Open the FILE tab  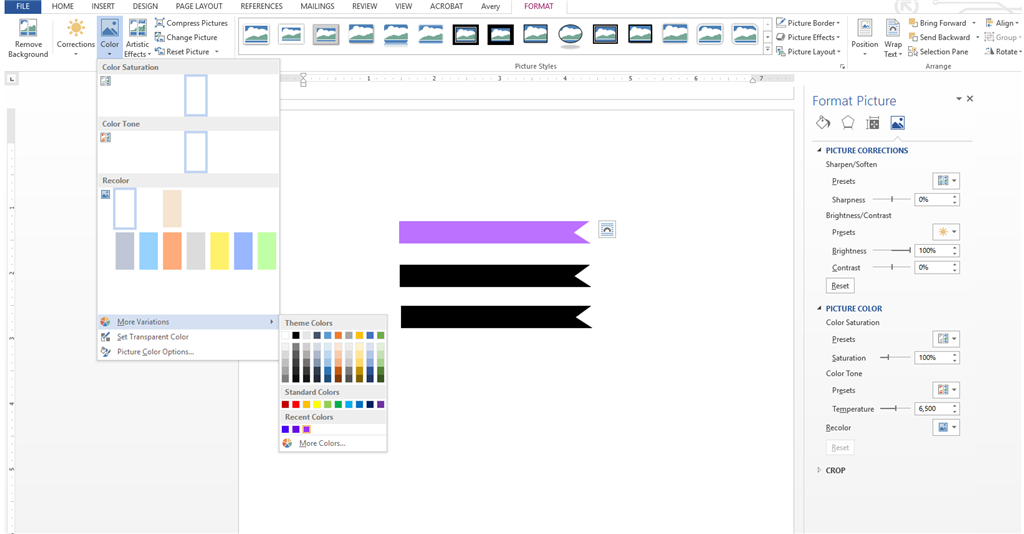coord(23,7)
